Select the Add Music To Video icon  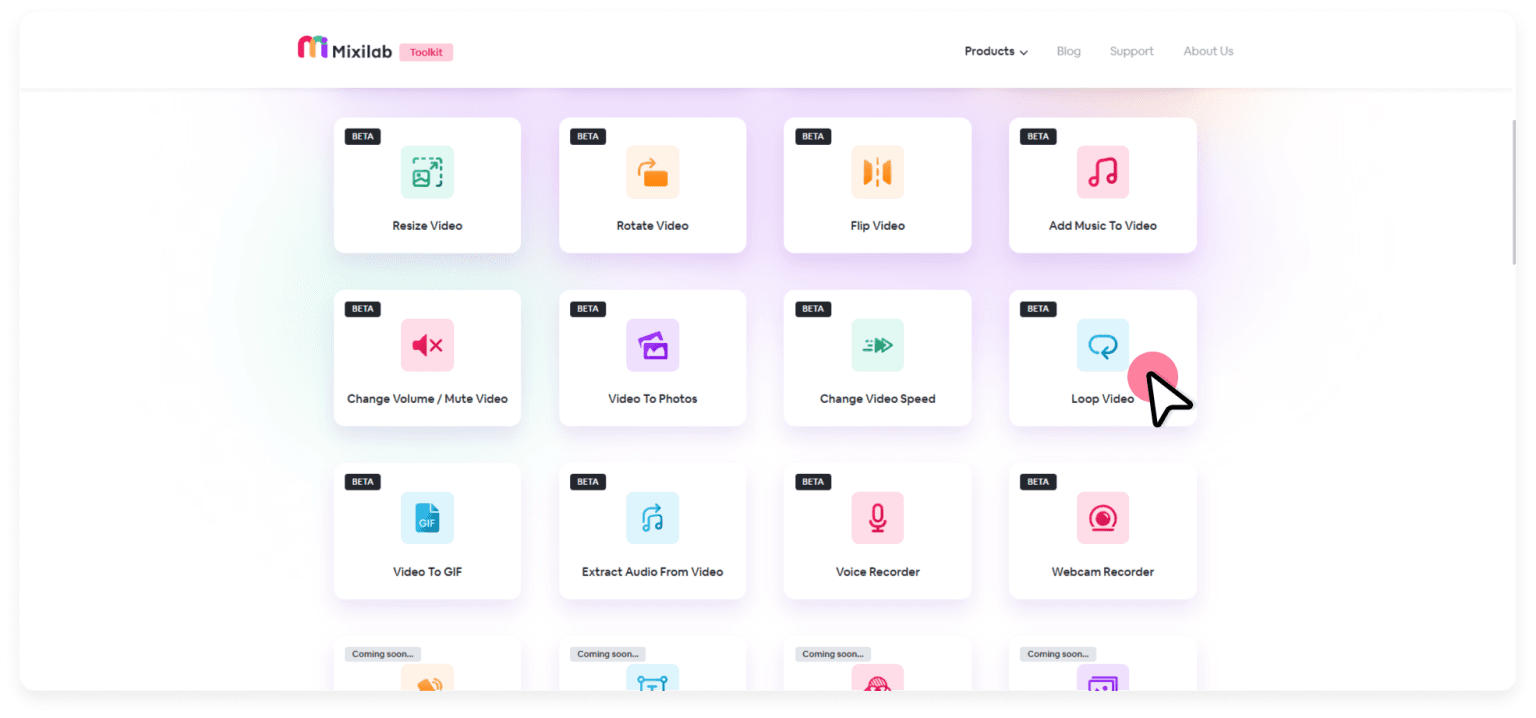click(x=1102, y=172)
